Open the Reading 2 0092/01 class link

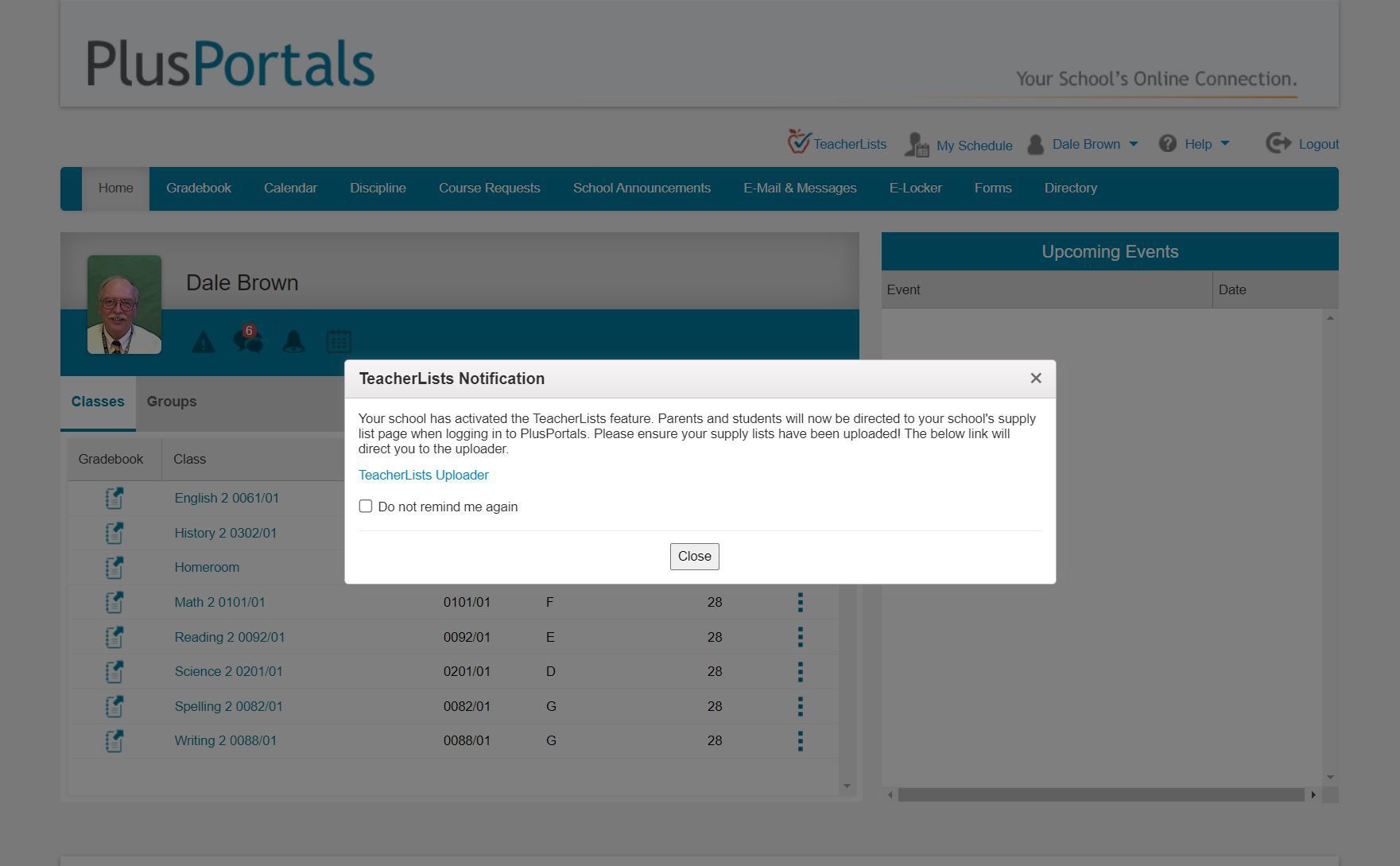click(x=230, y=637)
